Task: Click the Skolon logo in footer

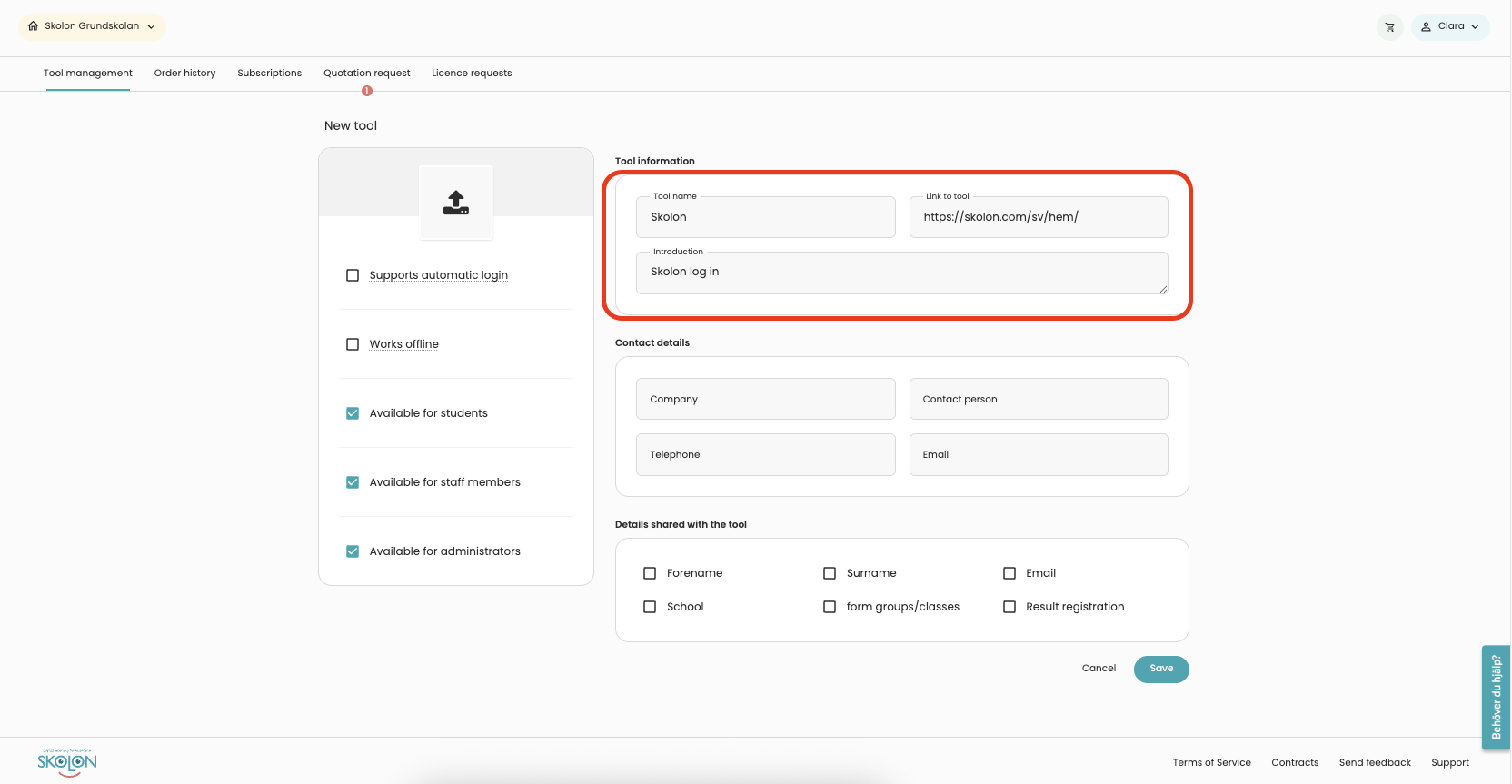Action: pos(67,762)
